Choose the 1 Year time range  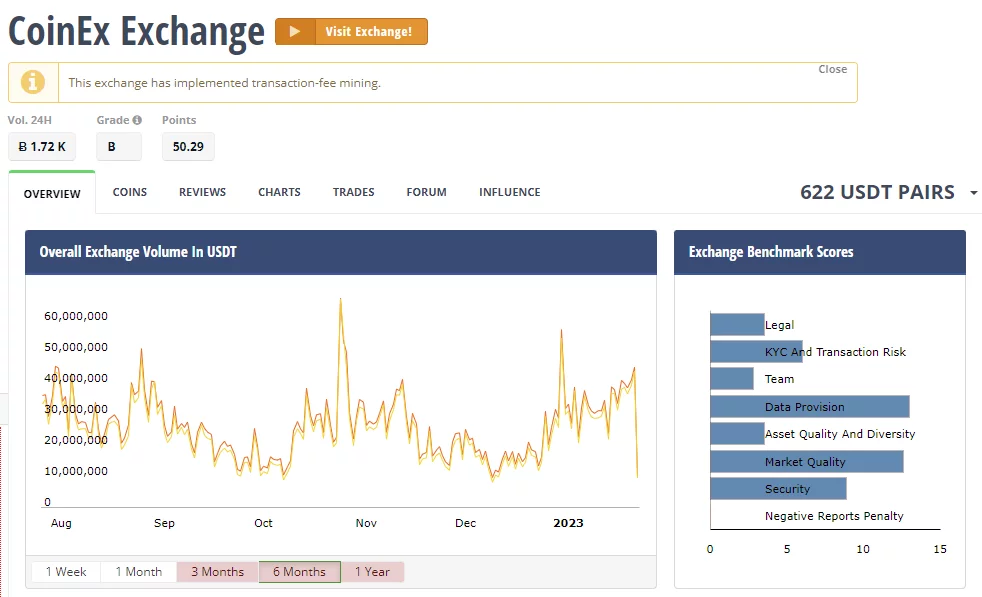pyautogui.click(x=372, y=572)
